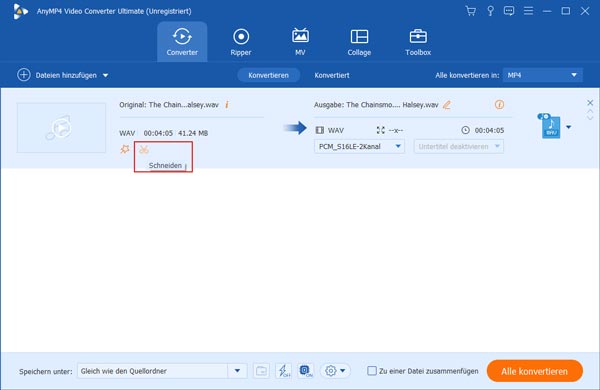
Task: Click the audio file thumbnail
Action: [x=61, y=127]
